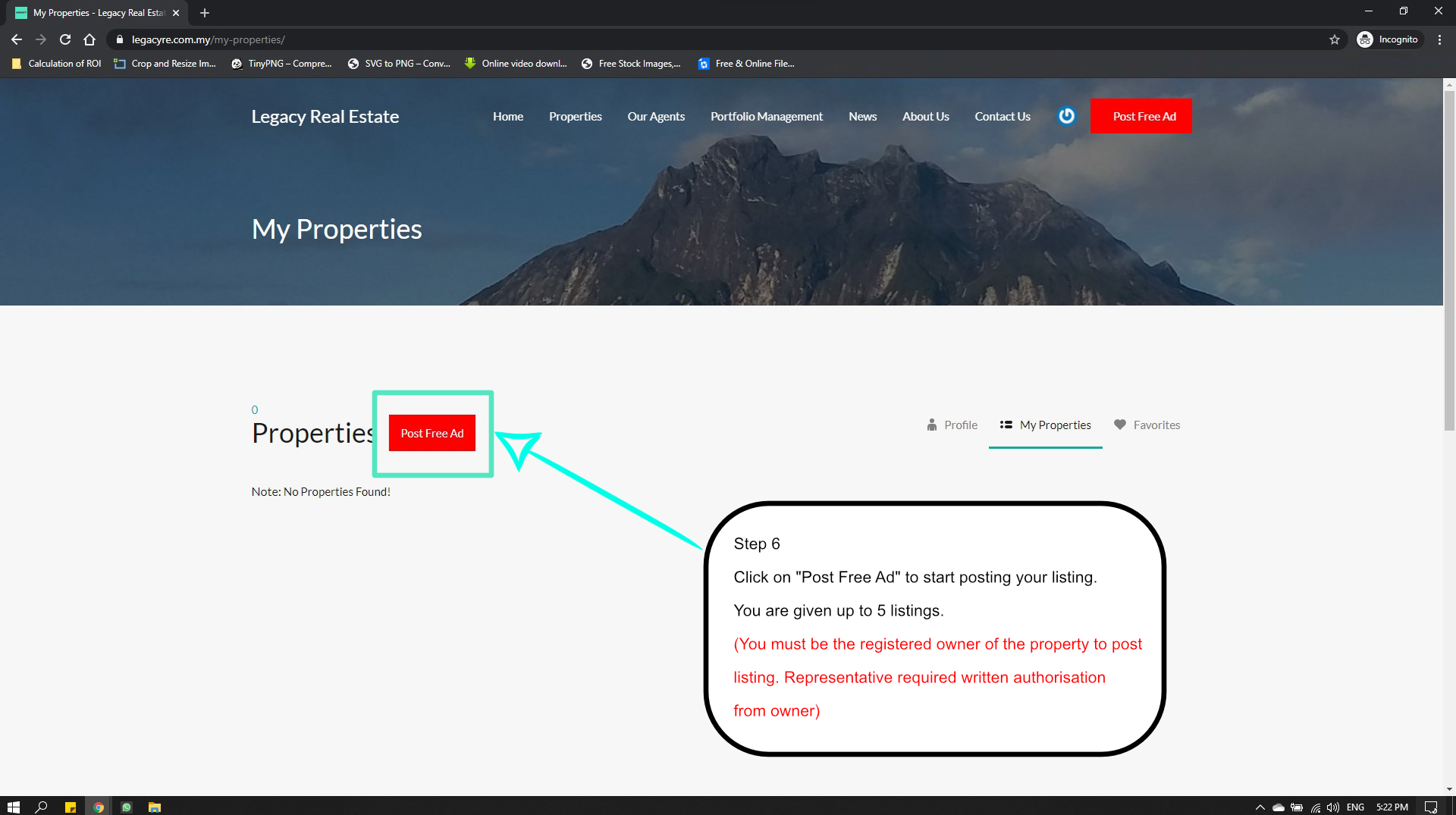The height and width of the screenshot is (815, 1456).
Task: Reload the page with the refresh icon
Action: (x=65, y=39)
